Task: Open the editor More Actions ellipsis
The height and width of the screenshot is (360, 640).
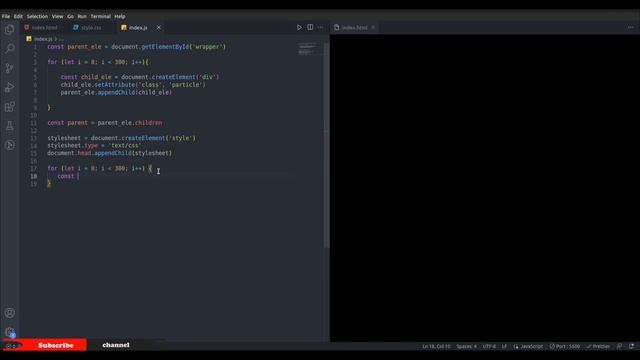Action: pyautogui.click(x=321, y=27)
